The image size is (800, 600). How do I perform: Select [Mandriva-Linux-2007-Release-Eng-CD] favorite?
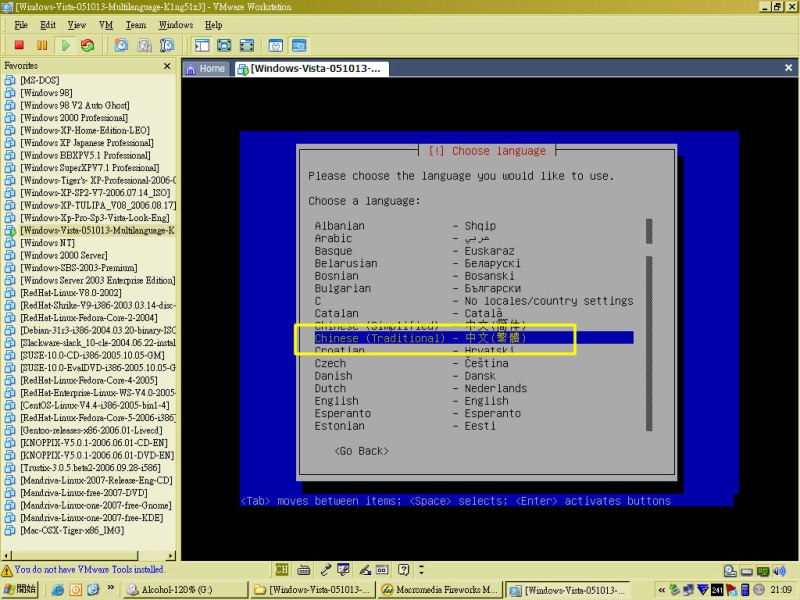tap(96, 480)
